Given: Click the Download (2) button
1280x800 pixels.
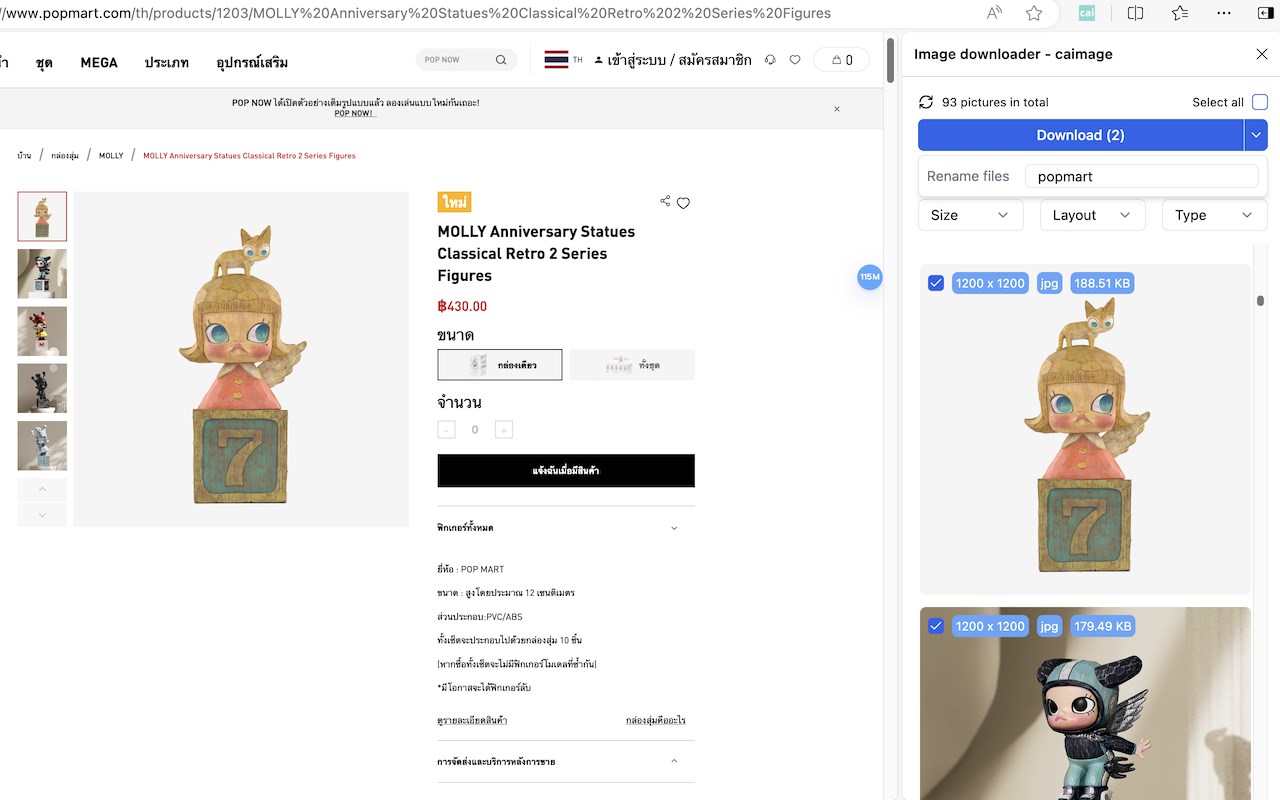Looking at the screenshot, I should point(1080,135).
